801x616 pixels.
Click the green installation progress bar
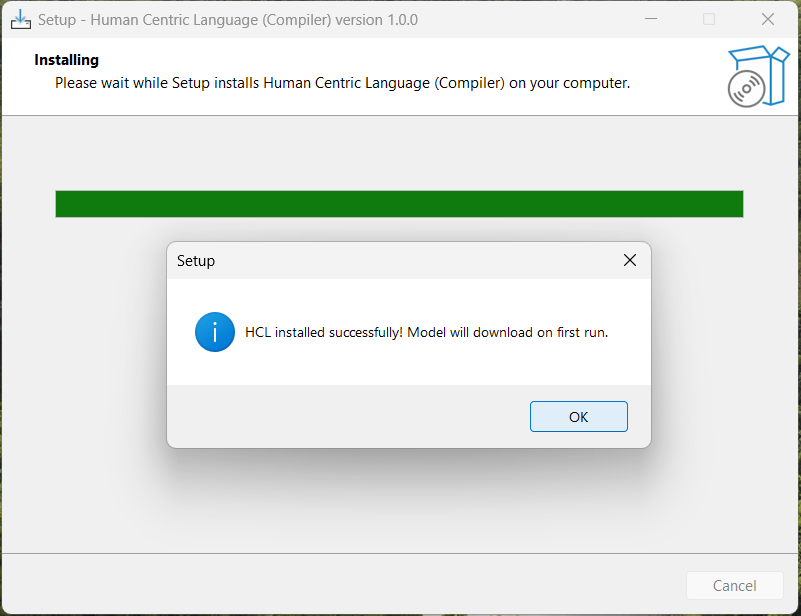399,203
